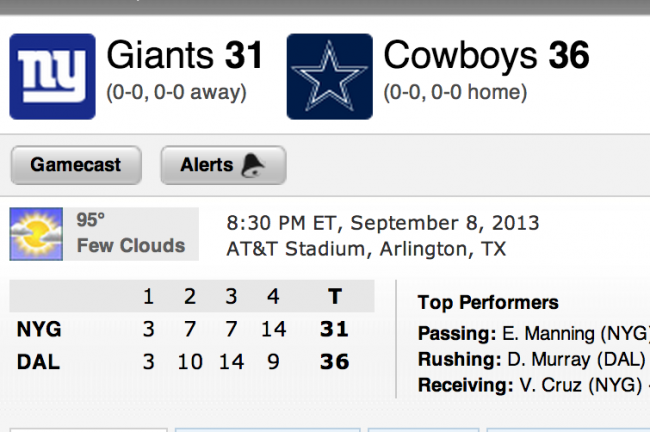650x432 pixels.
Task: Open the Alerts button
Action: point(223,165)
